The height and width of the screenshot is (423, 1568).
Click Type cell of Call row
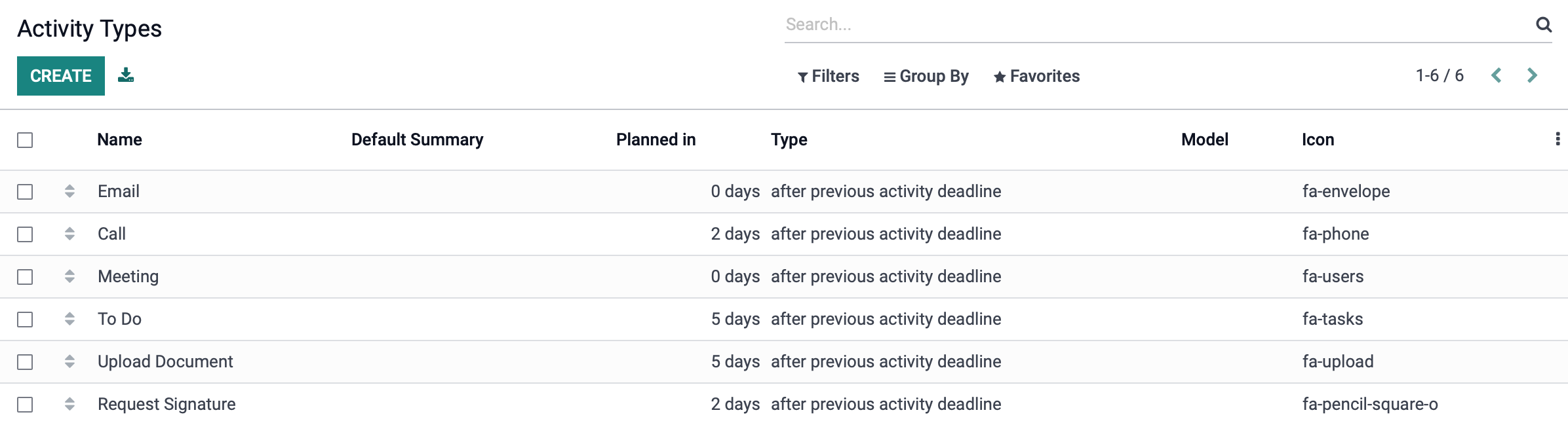coord(886,234)
